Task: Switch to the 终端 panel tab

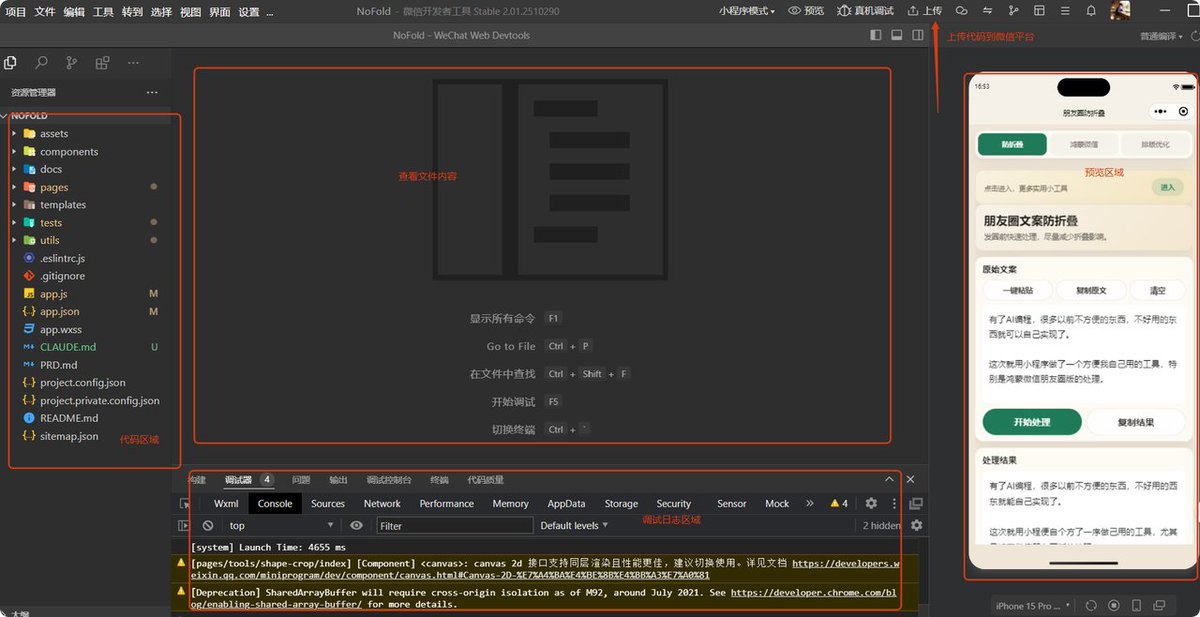Action: pos(439,480)
